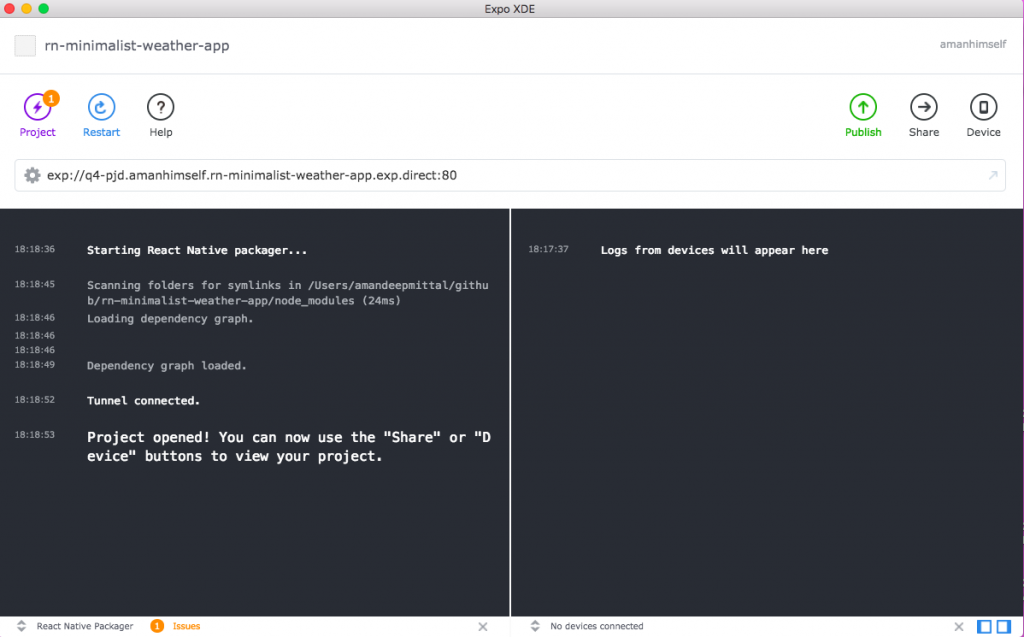
Task: Click the arrow icon at URL bar end
Action: coord(992,175)
